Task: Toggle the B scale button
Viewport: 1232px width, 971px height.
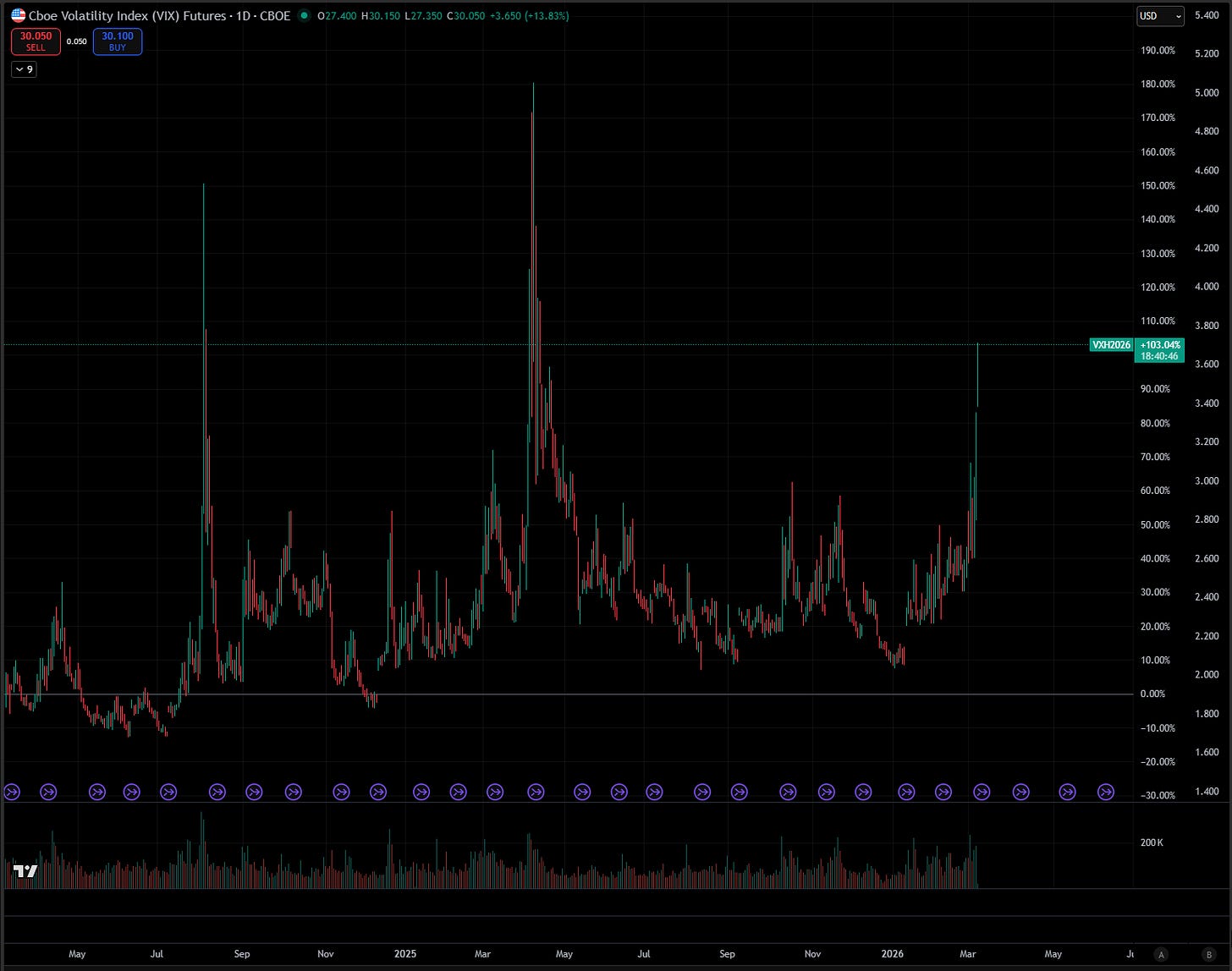Action: click(1209, 955)
